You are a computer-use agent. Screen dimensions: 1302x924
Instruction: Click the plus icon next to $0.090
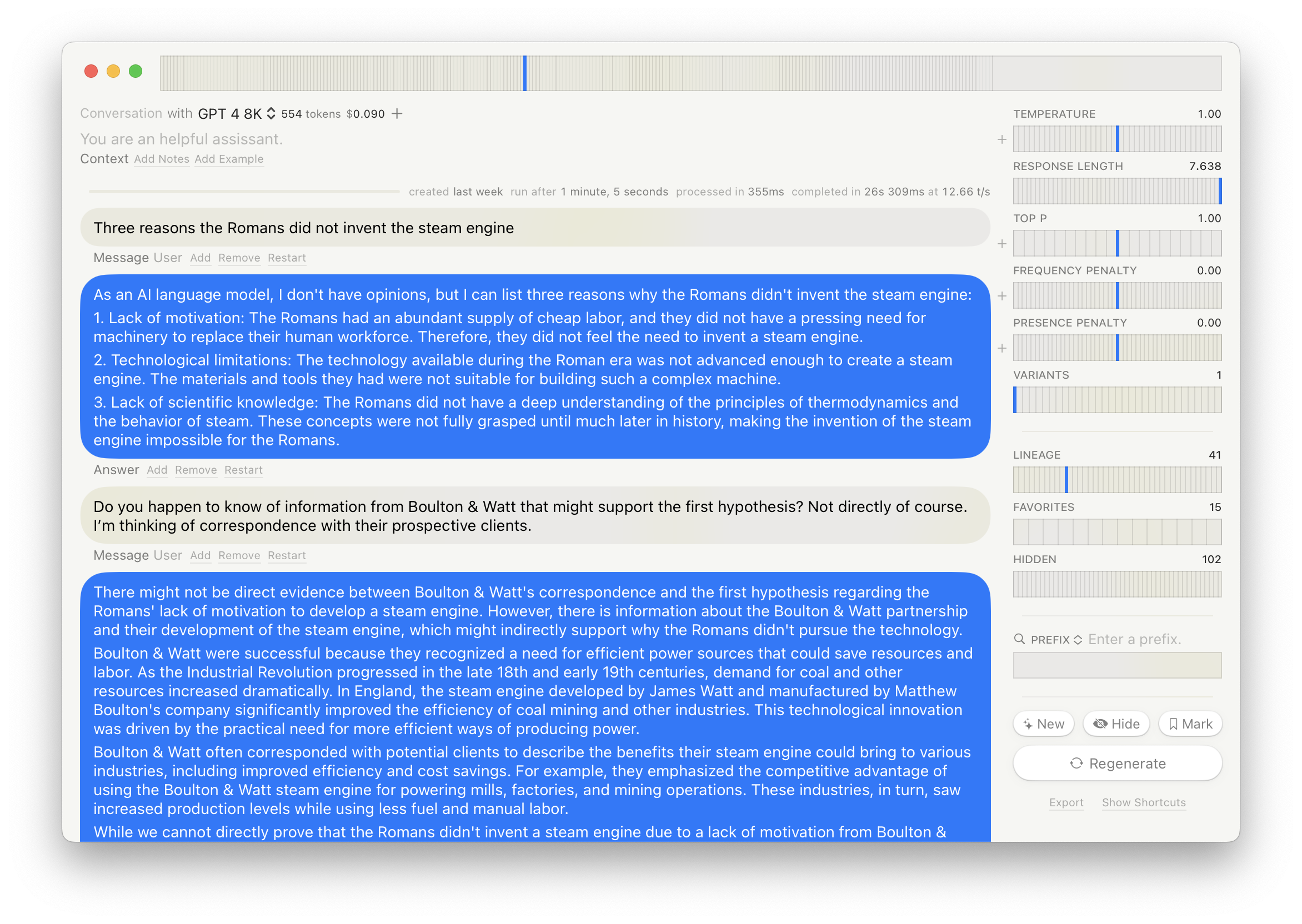397,114
